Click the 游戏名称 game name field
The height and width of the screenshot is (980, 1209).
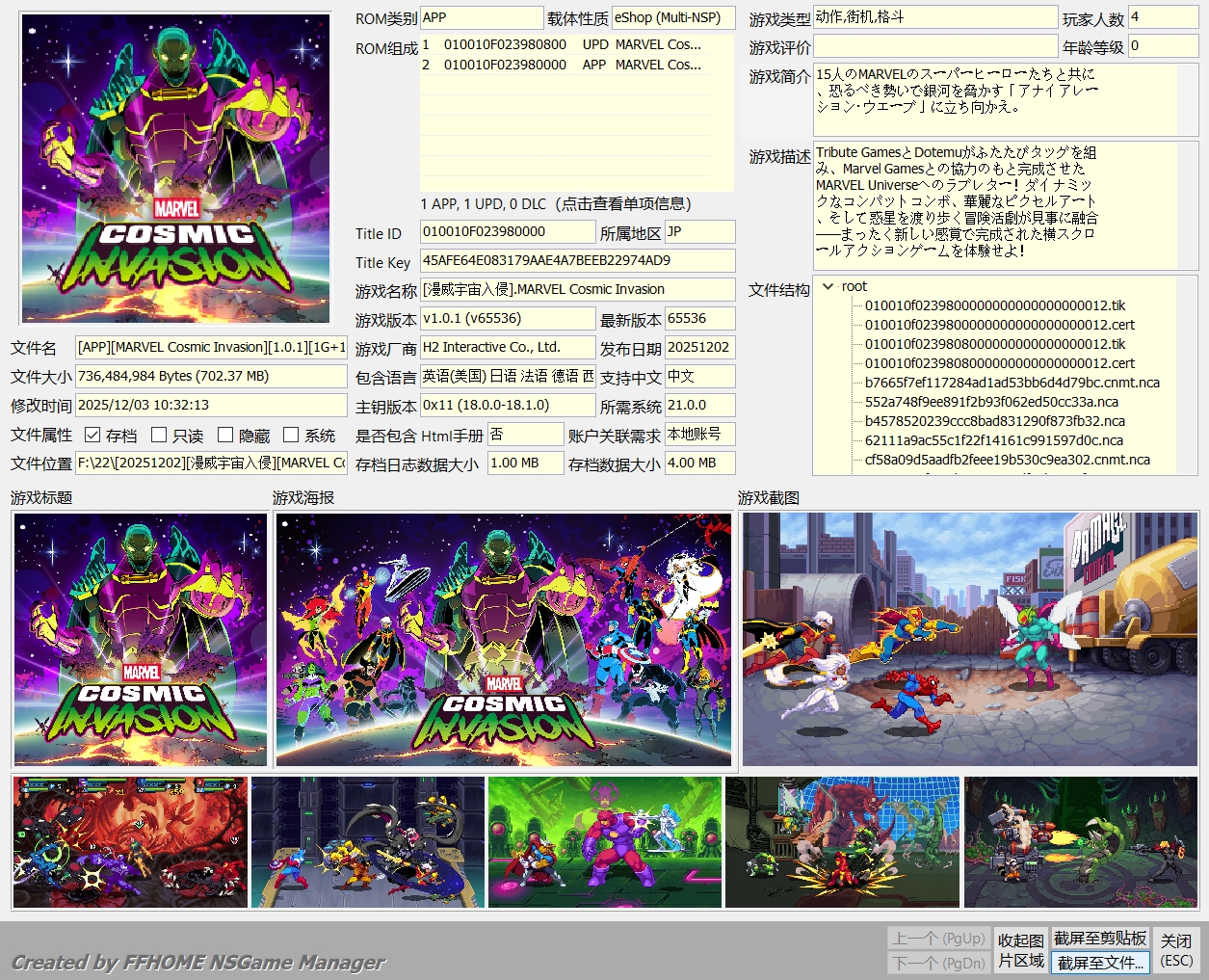click(x=577, y=290)
